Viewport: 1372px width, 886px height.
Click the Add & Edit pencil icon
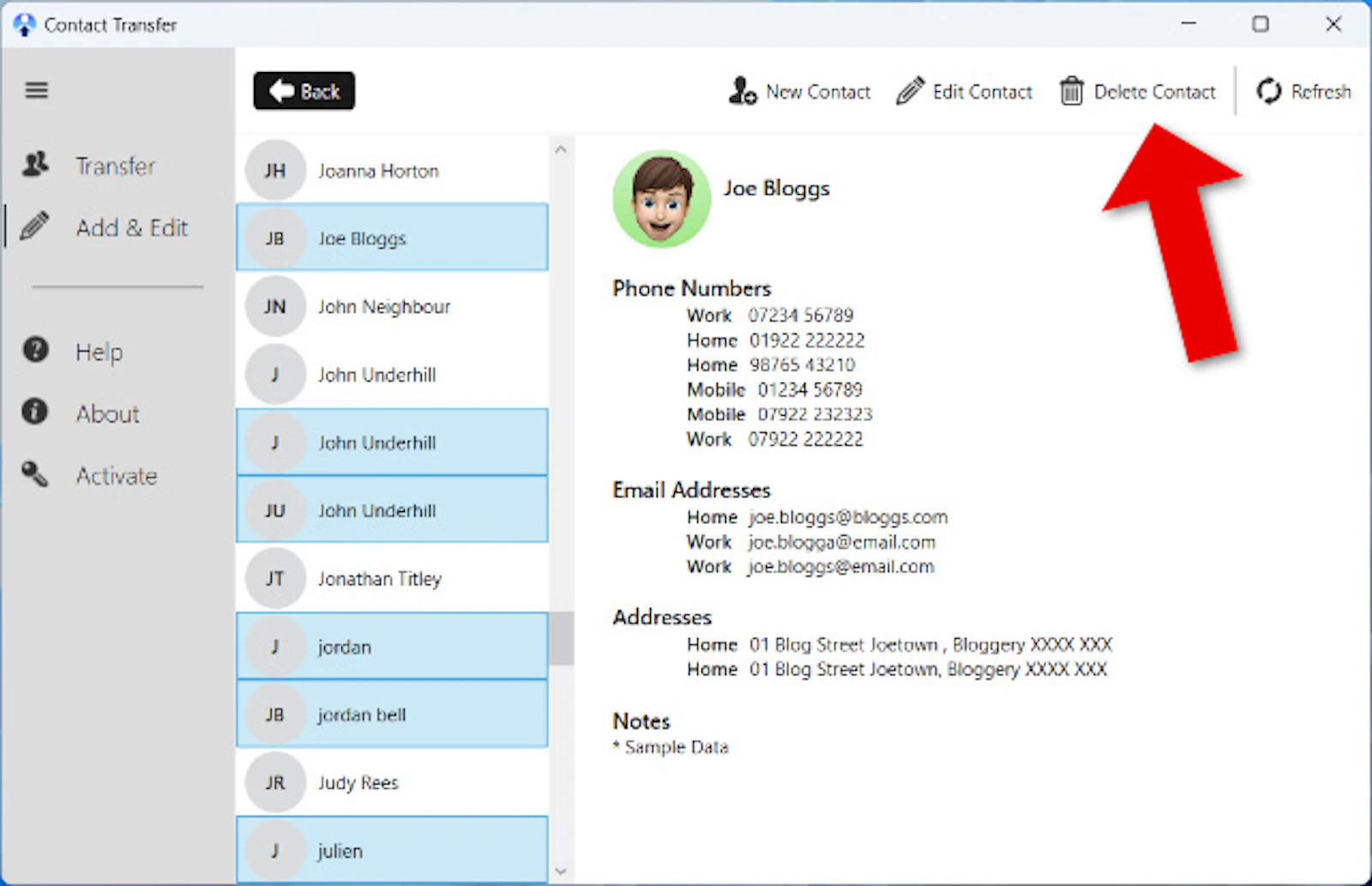(x=34, y=226)
